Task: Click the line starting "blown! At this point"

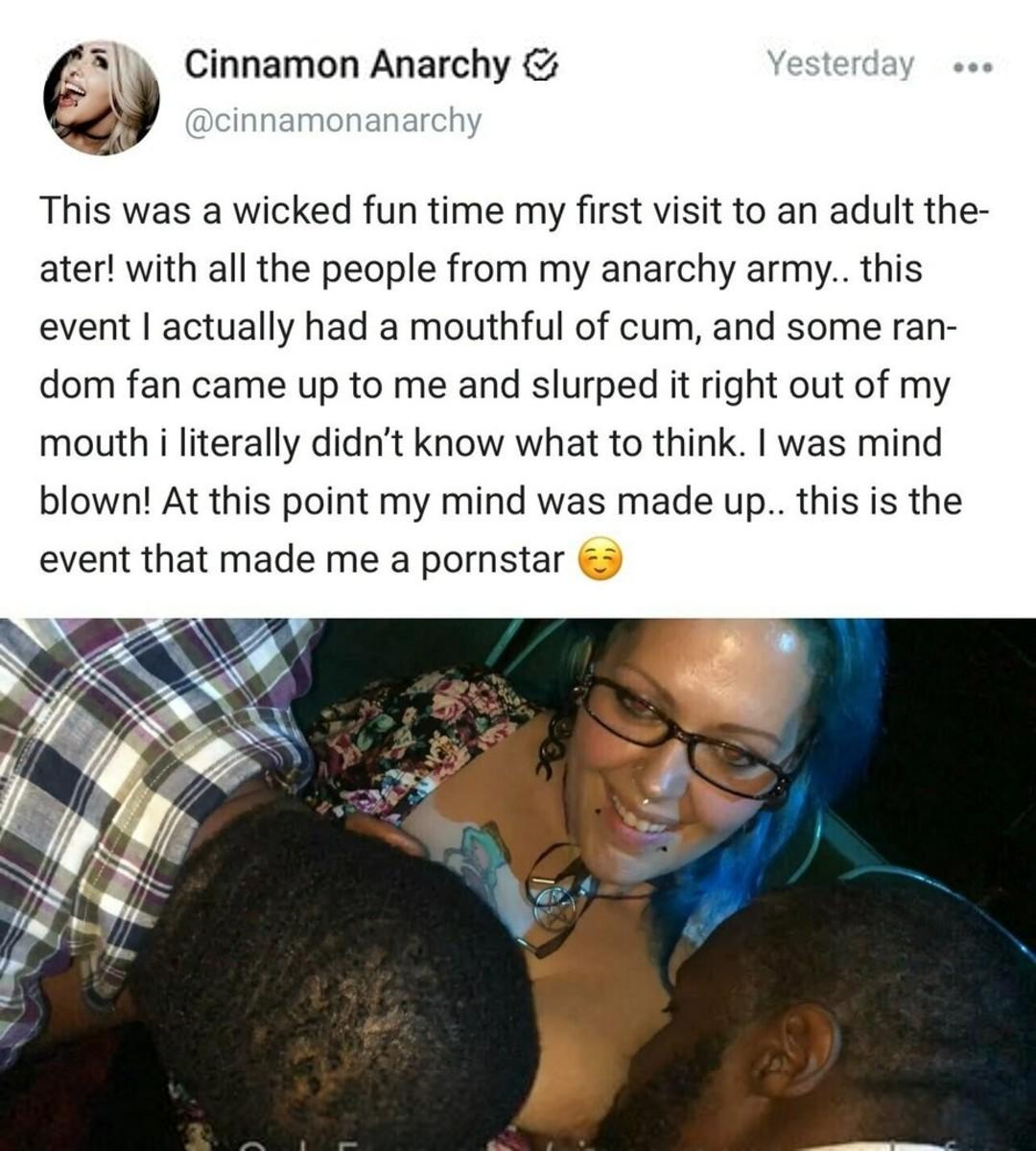Action: 500,501
